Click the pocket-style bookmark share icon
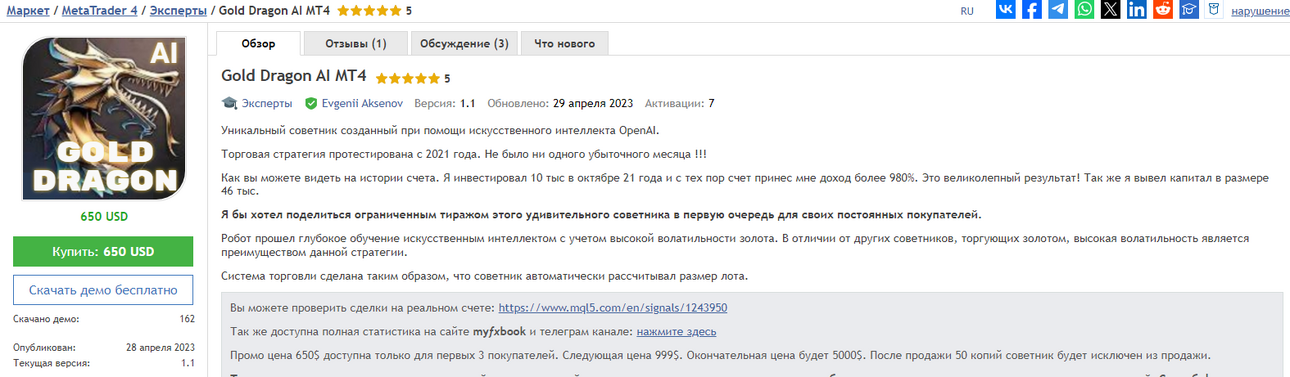Image resolution: width=1290 pixels, height=377 pixels. pos(1214,10)
